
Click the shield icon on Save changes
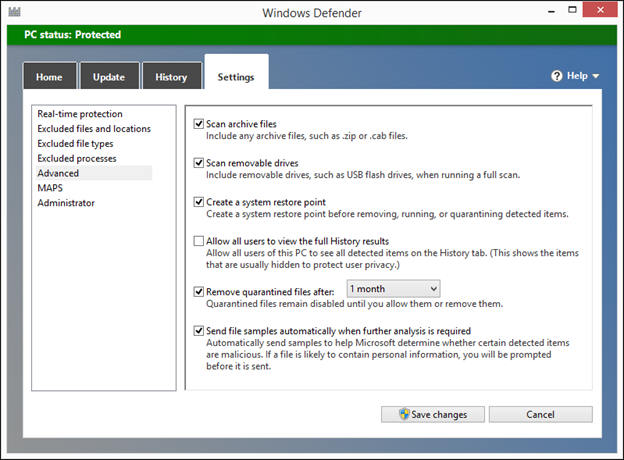pos(404,414)
